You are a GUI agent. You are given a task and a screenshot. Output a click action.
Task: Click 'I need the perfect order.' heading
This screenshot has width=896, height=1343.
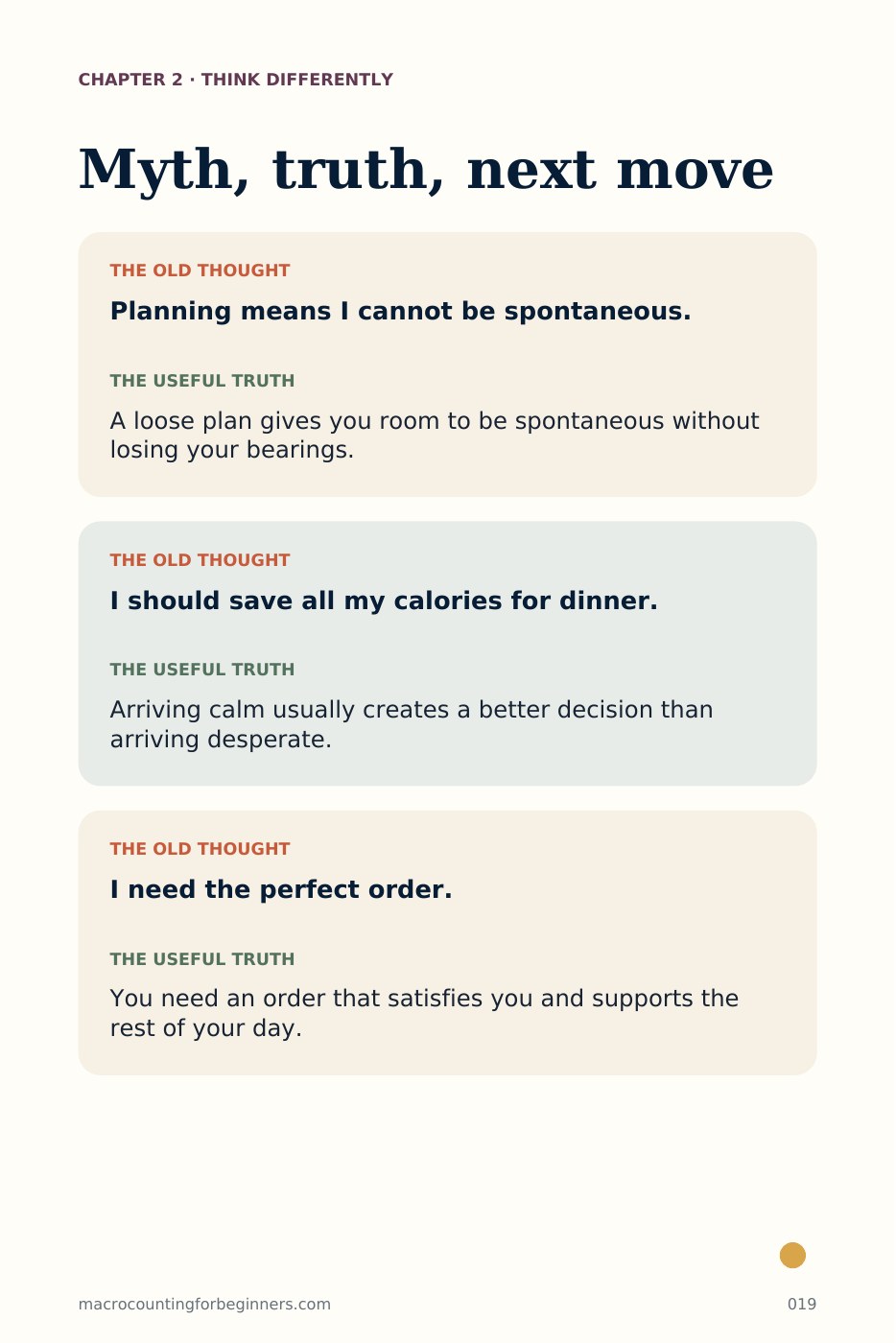click(281, 889)
